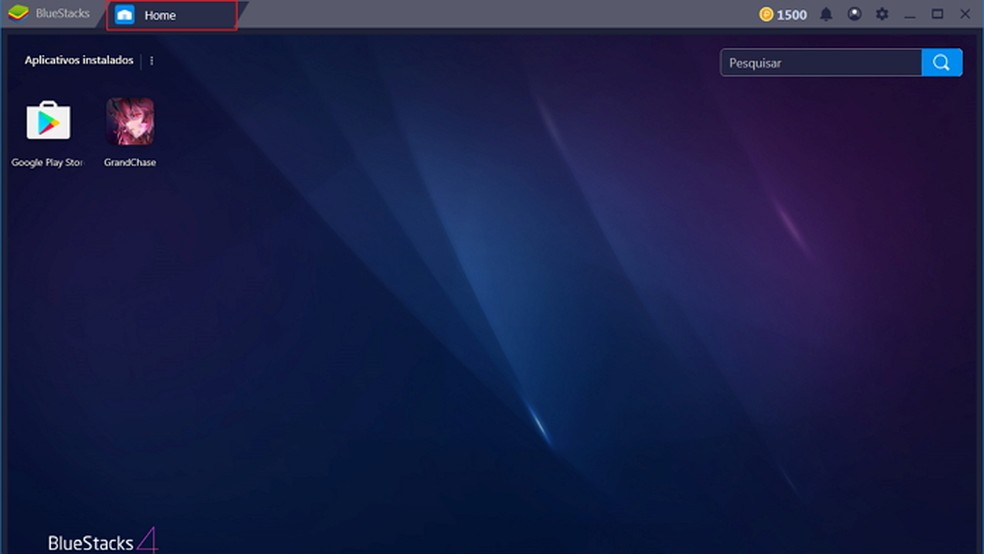Click the GrandChase label text
This screenshot has width=984, height=554.
130,162
